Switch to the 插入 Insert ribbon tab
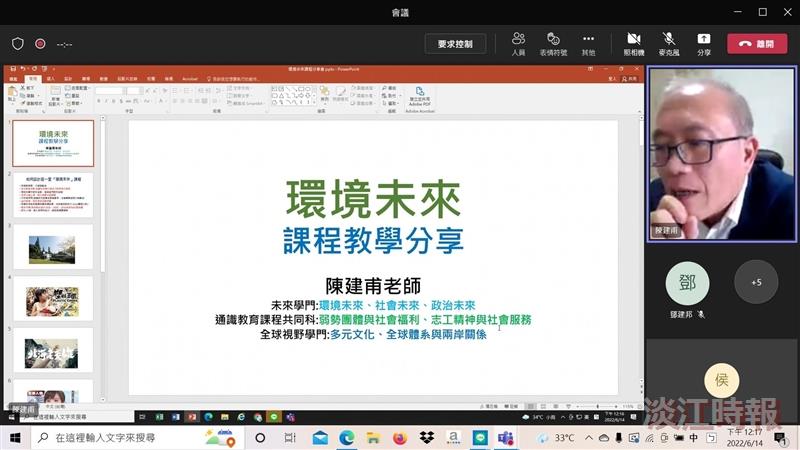Screen dimensions: 800x450 coord(51,79)
